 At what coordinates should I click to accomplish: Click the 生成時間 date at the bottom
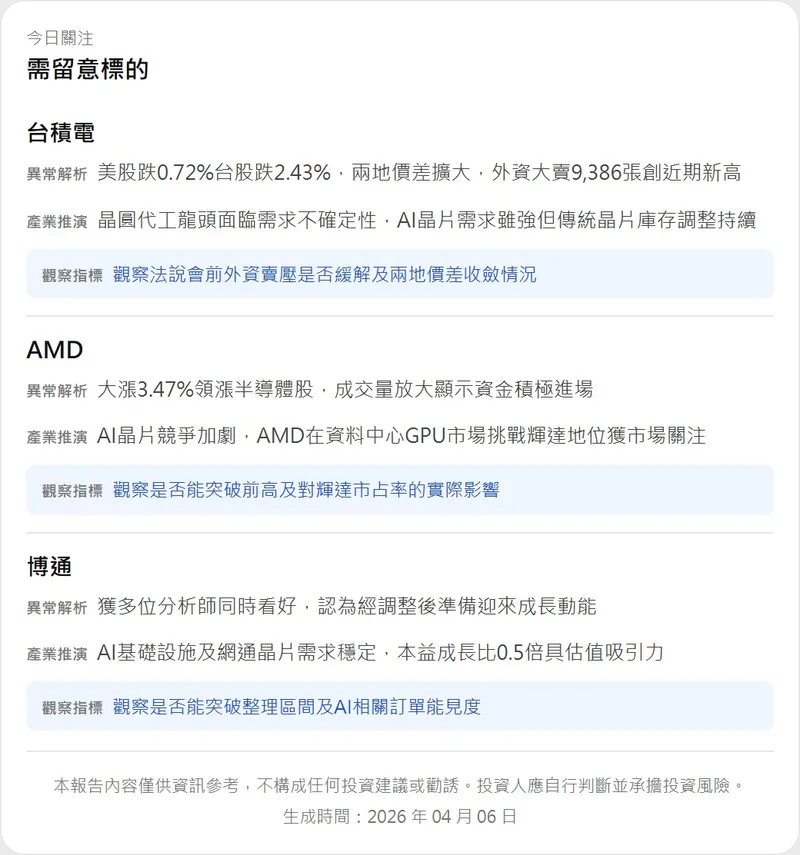399,816
